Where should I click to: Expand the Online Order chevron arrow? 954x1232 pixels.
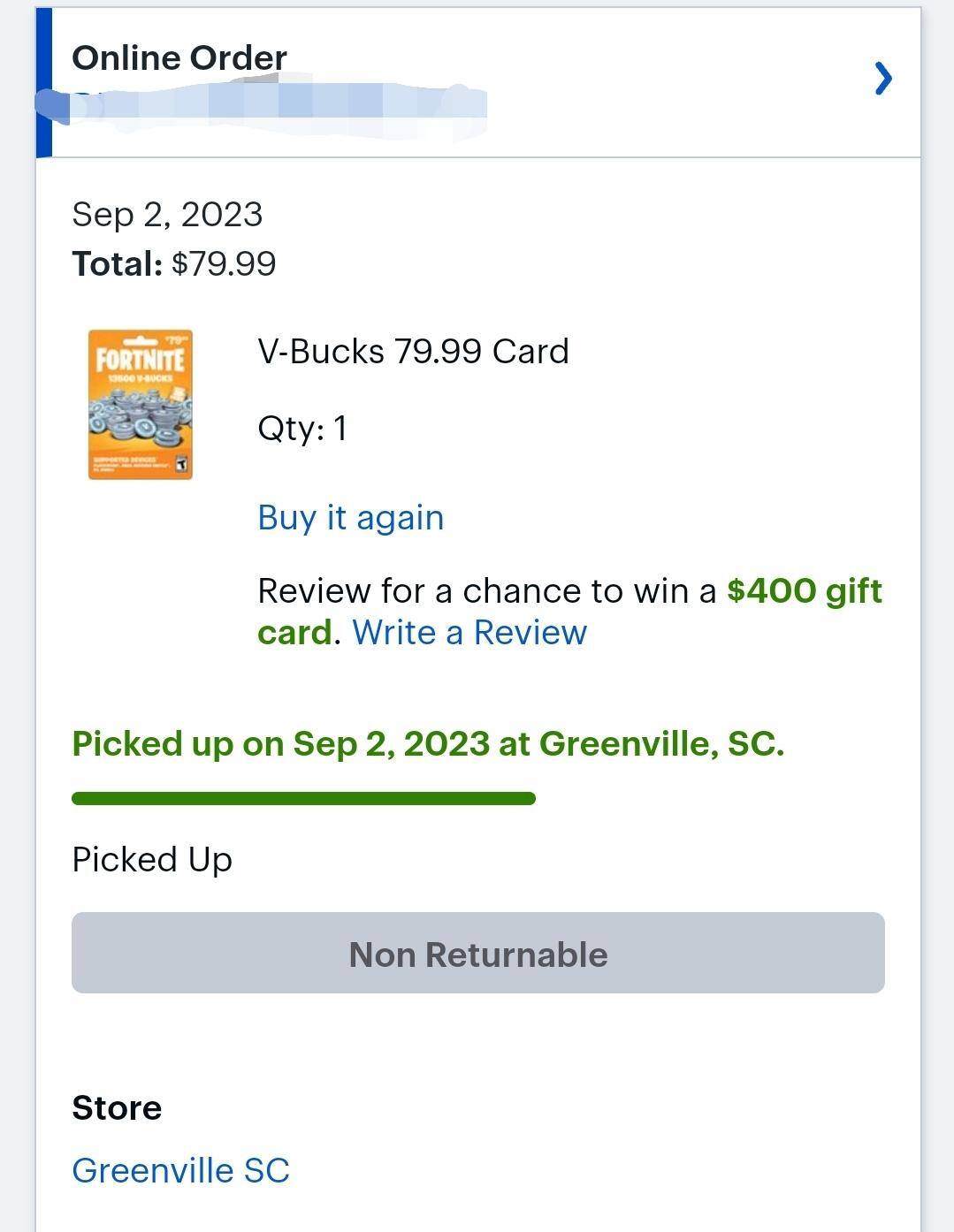(882, 79)
